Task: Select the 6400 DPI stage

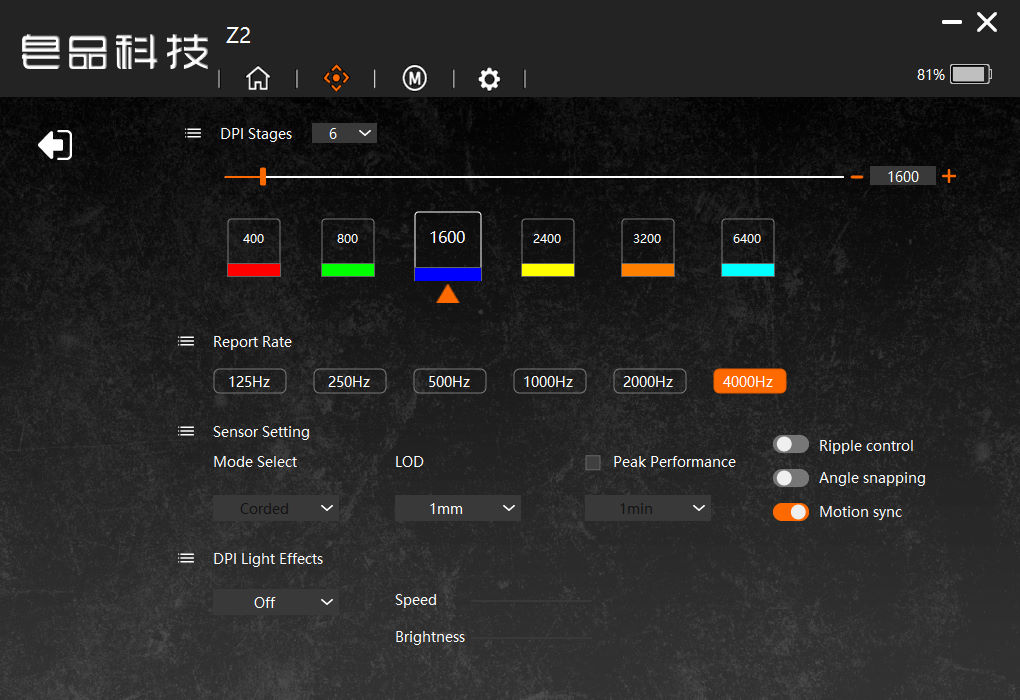Action: 747,247
